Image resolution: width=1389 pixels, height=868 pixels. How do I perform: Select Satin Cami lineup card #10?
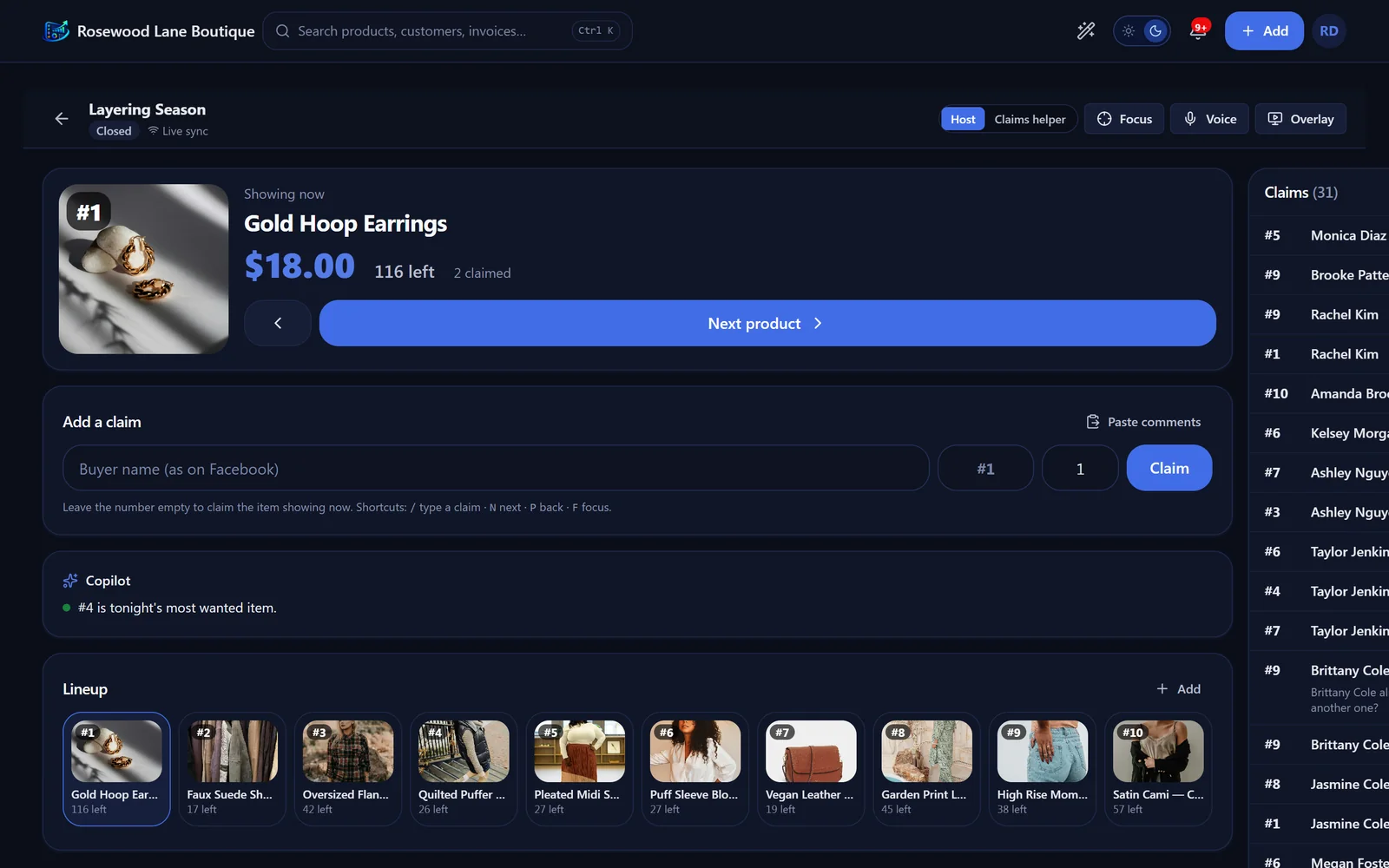(1158, 769)
